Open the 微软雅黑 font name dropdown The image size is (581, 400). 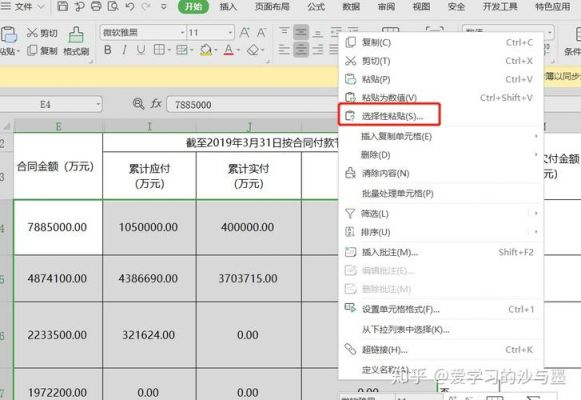[183, 33]
